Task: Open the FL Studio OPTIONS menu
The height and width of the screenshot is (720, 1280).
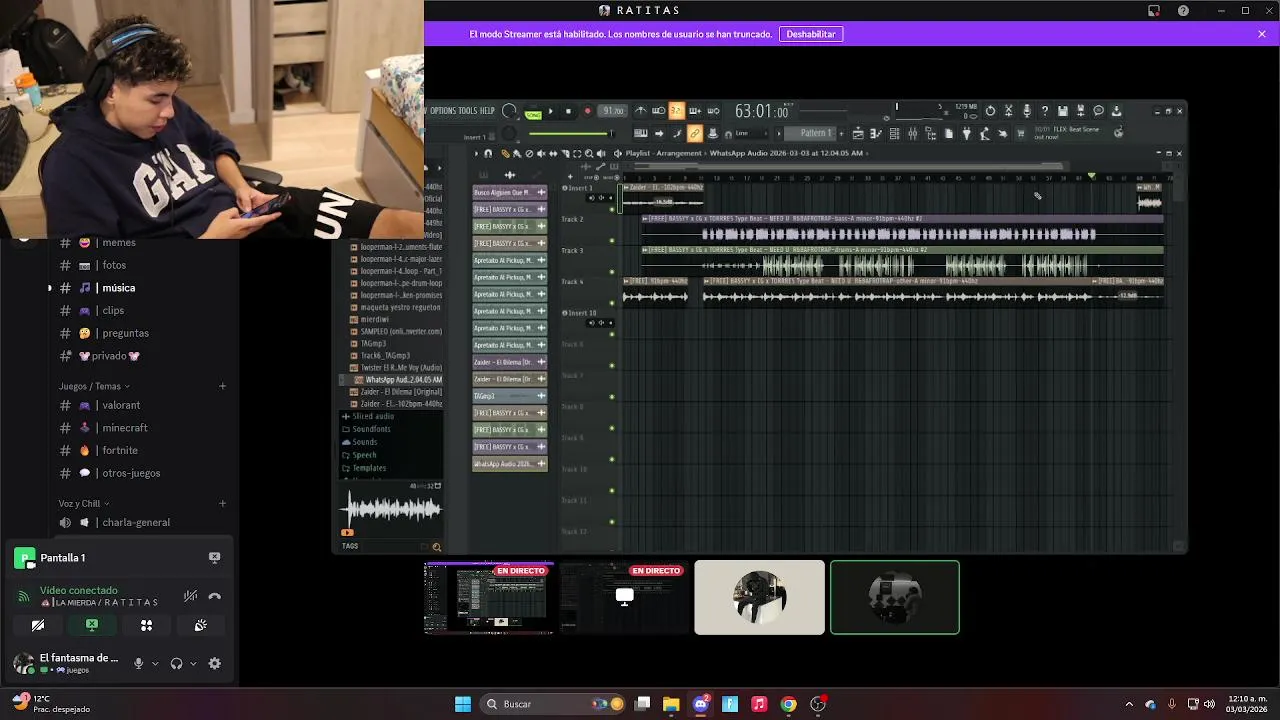Action: (x=443, y=111)
